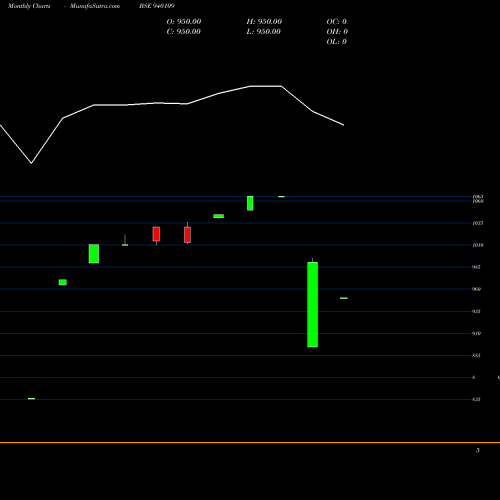
Task: Select the 'H: 950.00' high value
Action: coord(264,22)
